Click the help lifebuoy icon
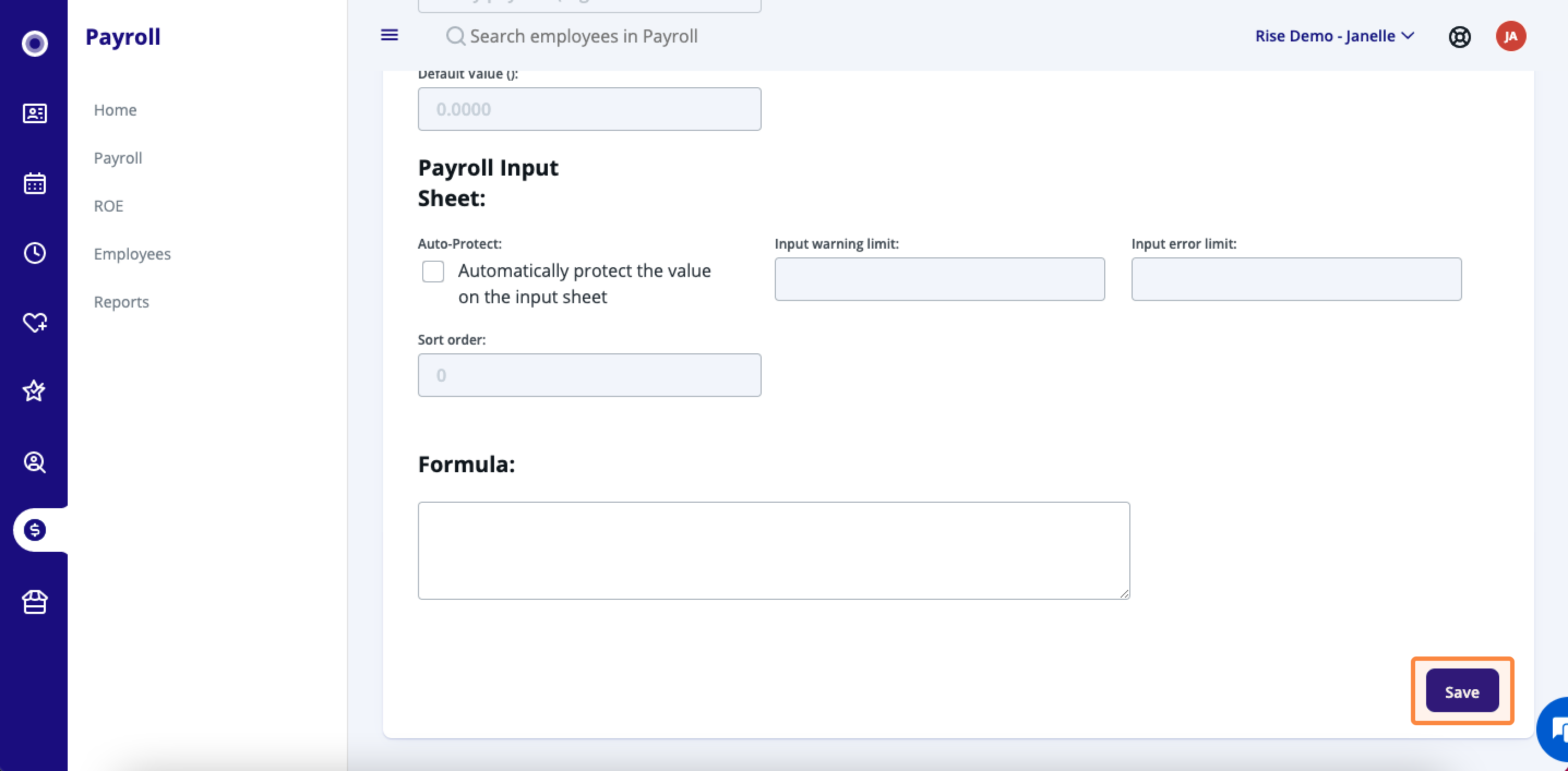This screenshot has height=771, width=1568. click(x=1459, y=37)
